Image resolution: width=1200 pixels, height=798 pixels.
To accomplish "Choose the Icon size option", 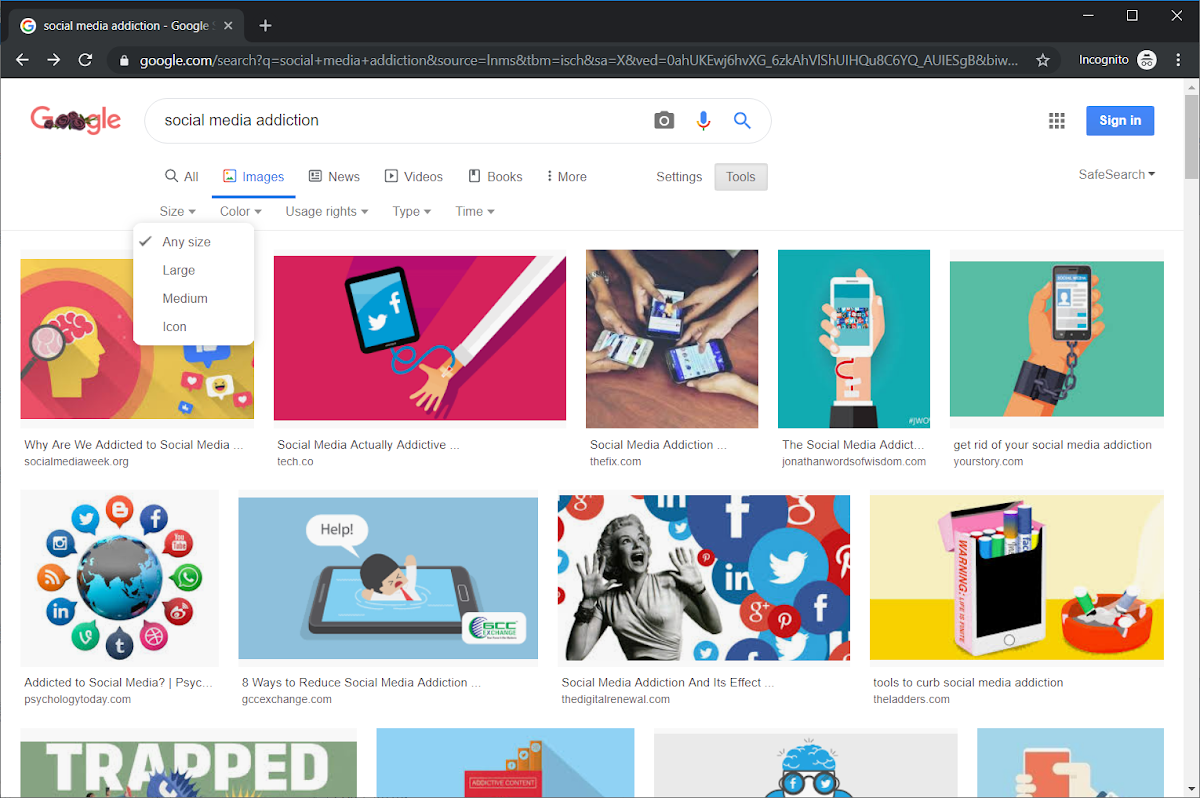I will (x=193, y=326).
